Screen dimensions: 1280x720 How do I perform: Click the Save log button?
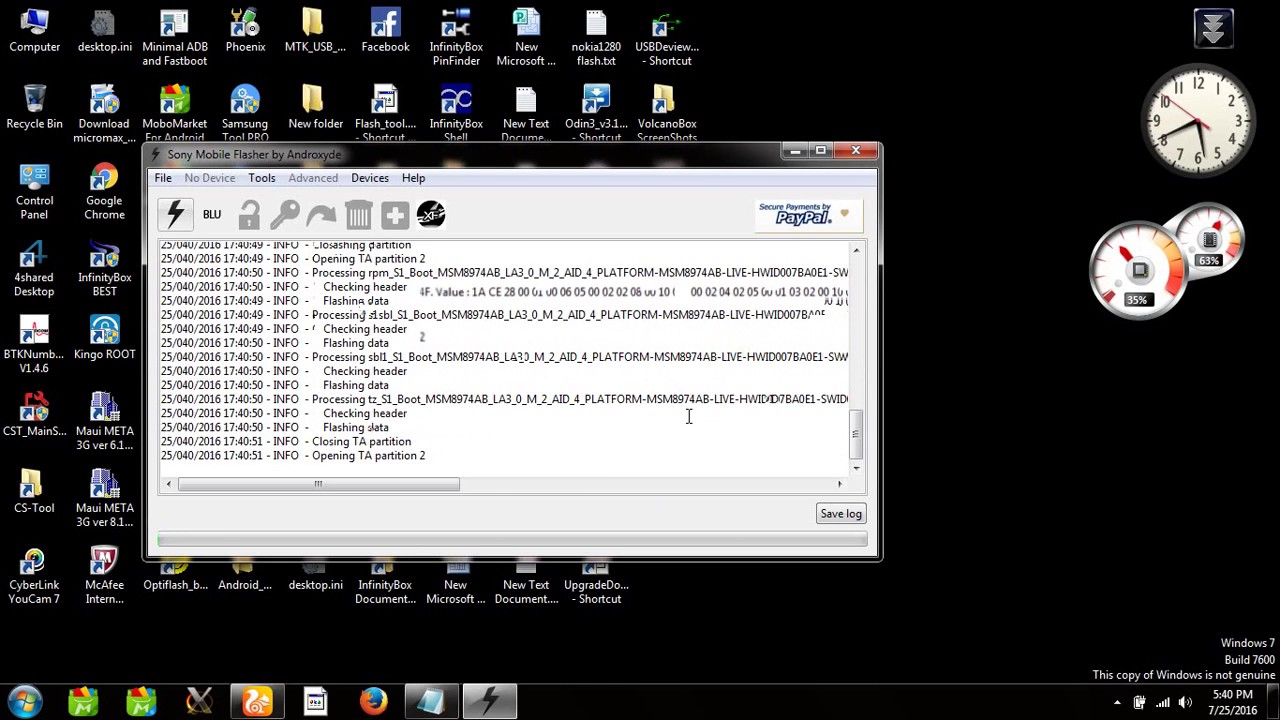point(841,514)
